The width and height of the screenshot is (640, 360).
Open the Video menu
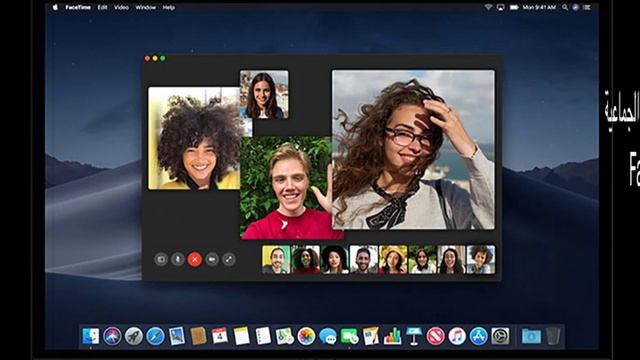tap(121, 7)
